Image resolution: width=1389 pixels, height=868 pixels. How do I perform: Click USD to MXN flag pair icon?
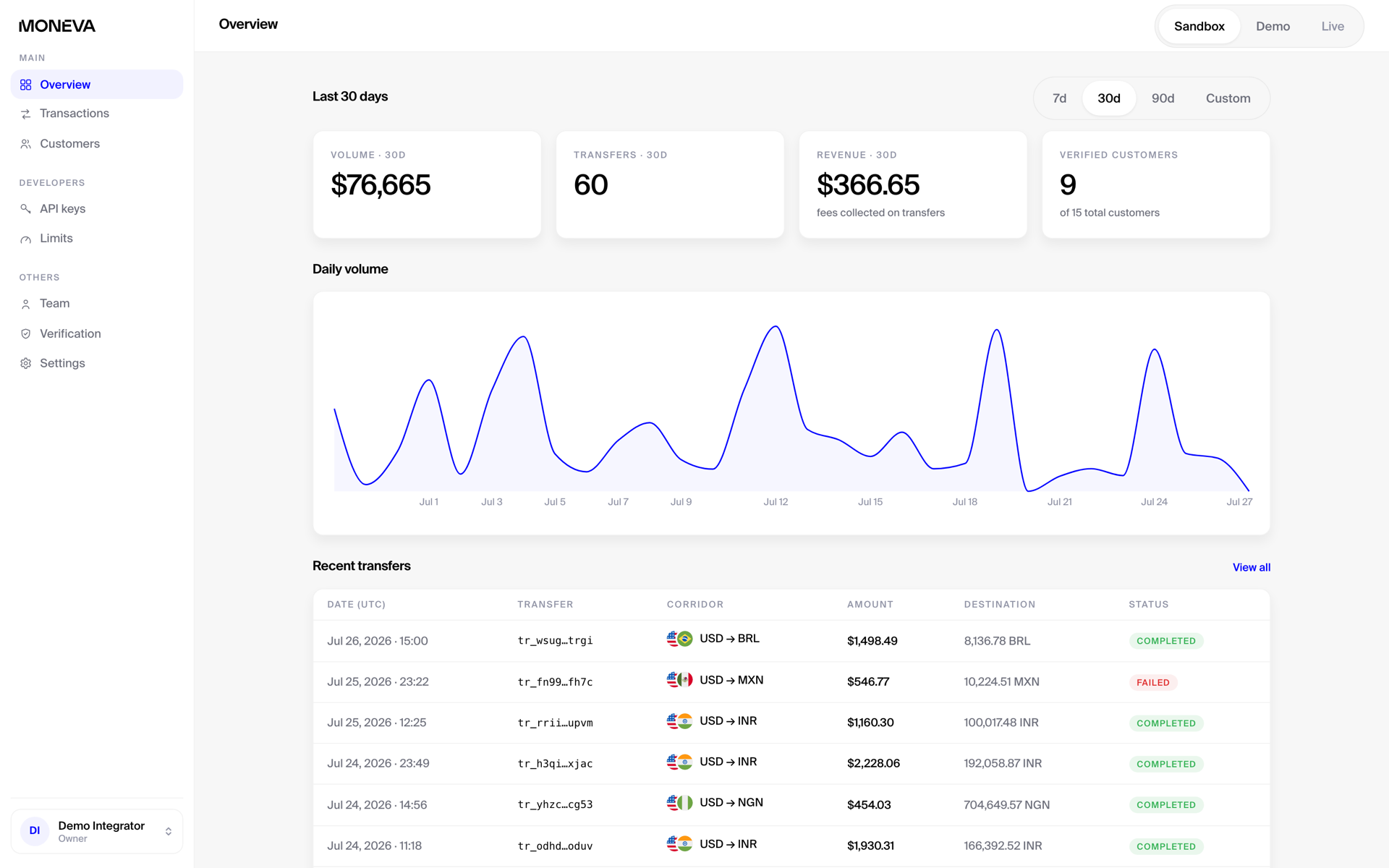(679, 680)
